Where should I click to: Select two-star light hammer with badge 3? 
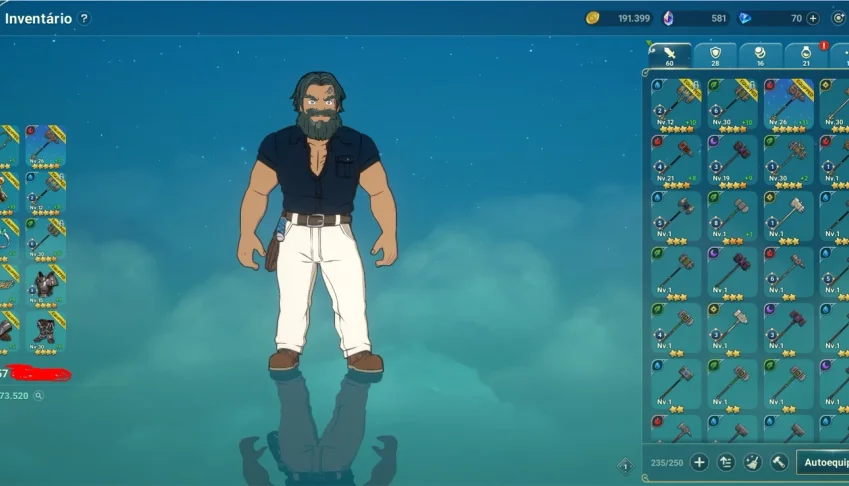coord(732,329)
